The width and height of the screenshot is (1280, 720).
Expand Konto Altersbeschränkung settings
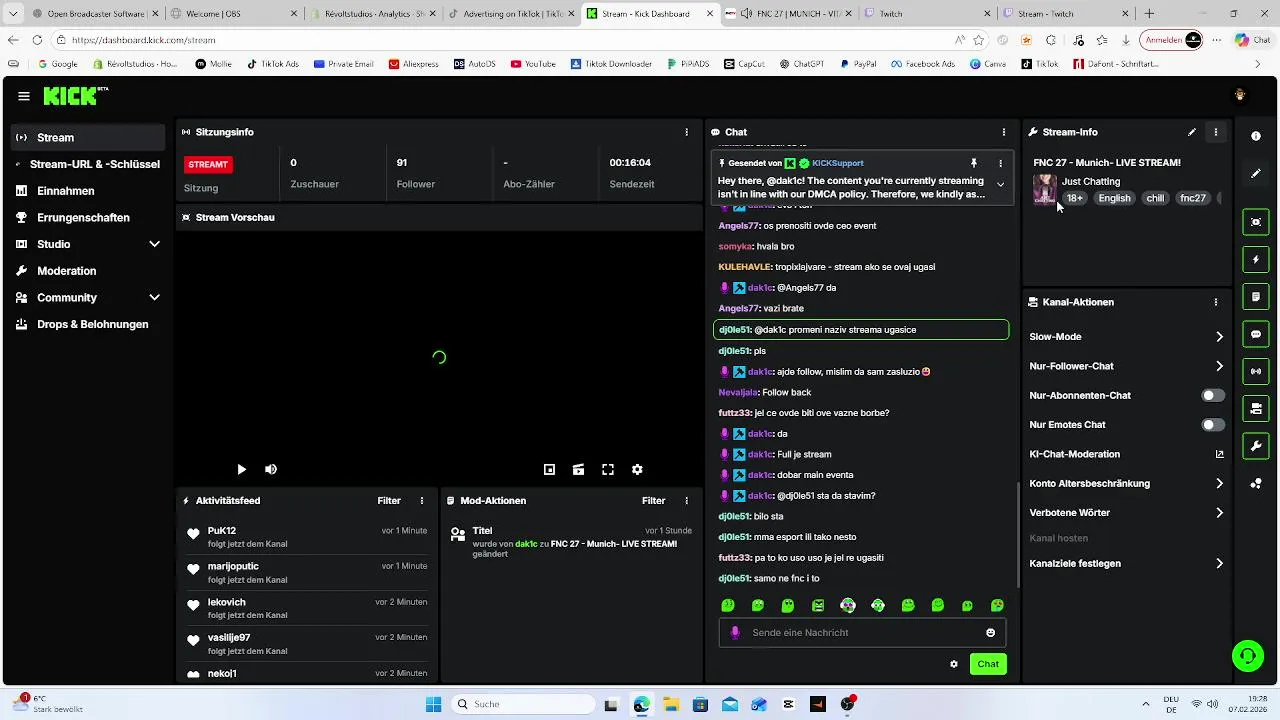click(1219, 484)
